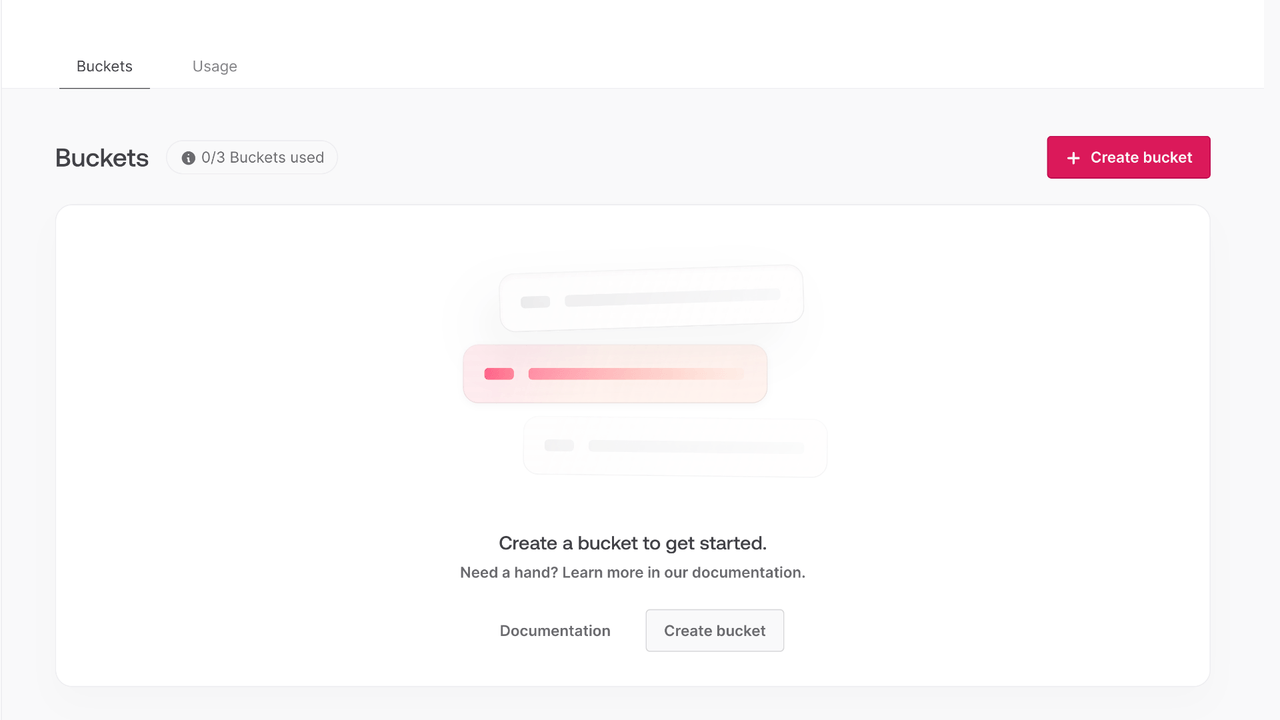Open the Documentation link
The width and height of the screenshot is (1280, 720).
[x=555, y=631]
